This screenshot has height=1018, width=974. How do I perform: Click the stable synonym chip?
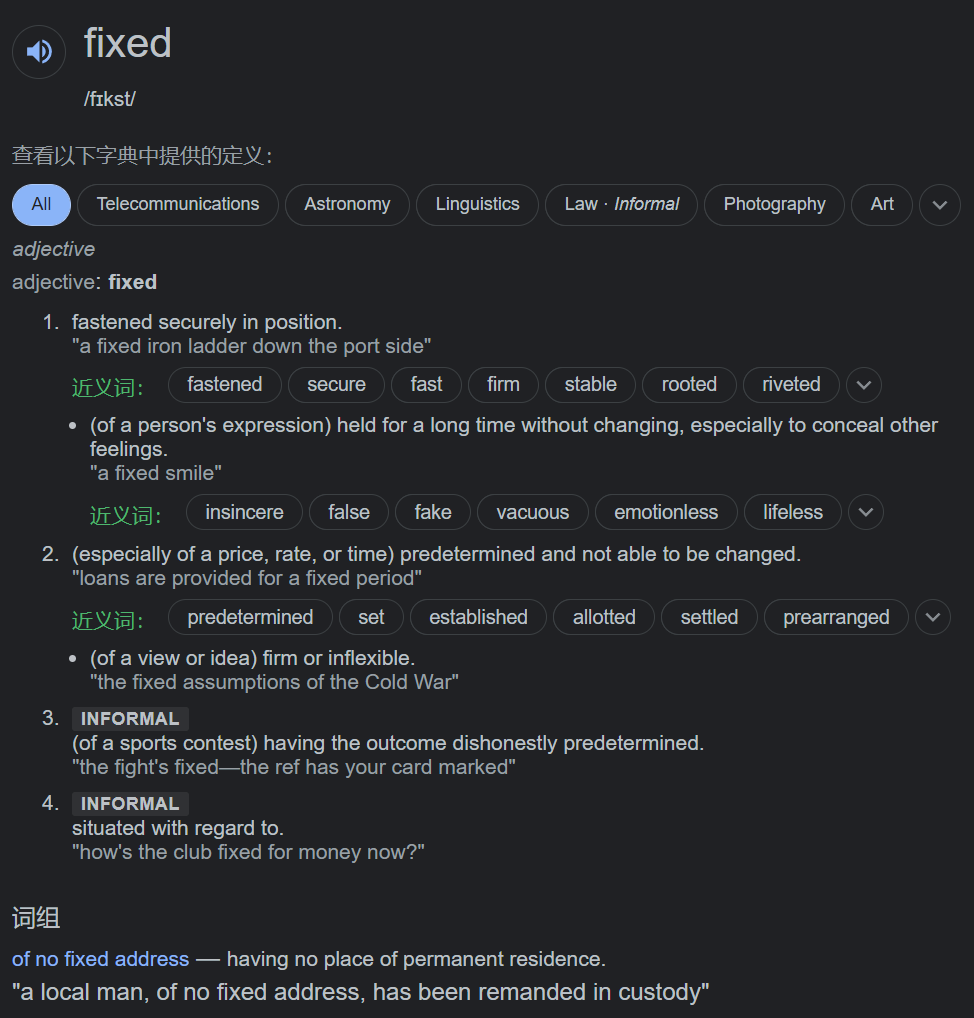(x=590, y=385)
